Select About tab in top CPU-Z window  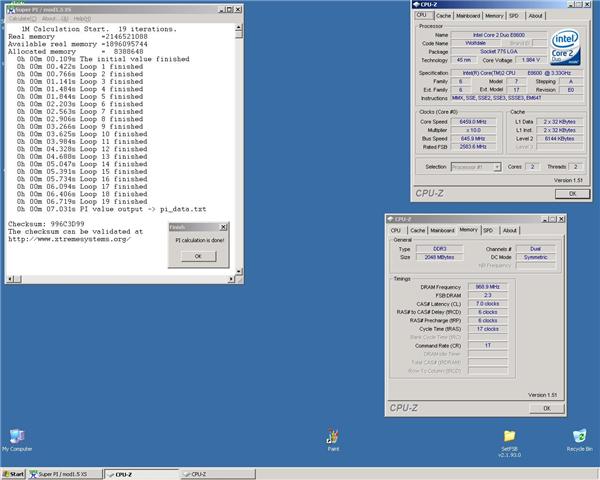click(x=535, y=16)
